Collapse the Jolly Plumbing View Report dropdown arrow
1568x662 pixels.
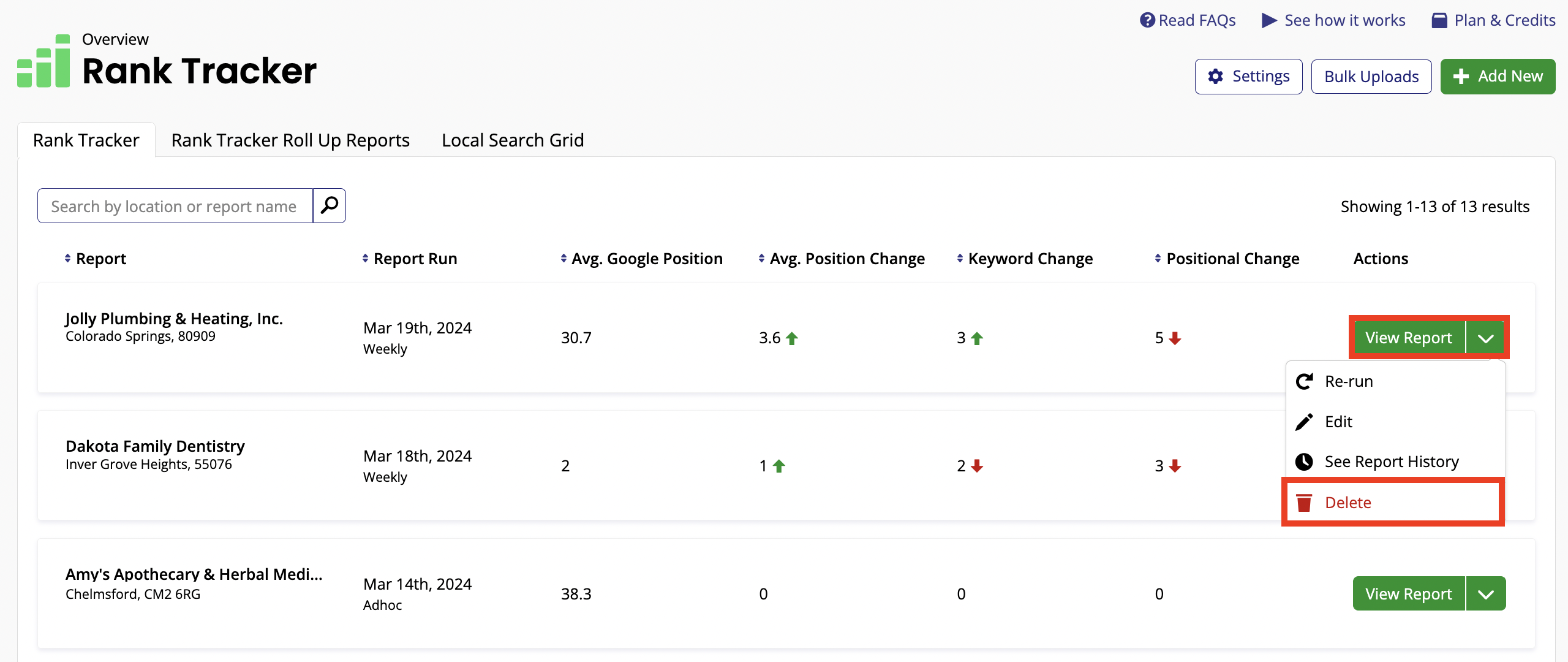click(x=1485, y=338)
